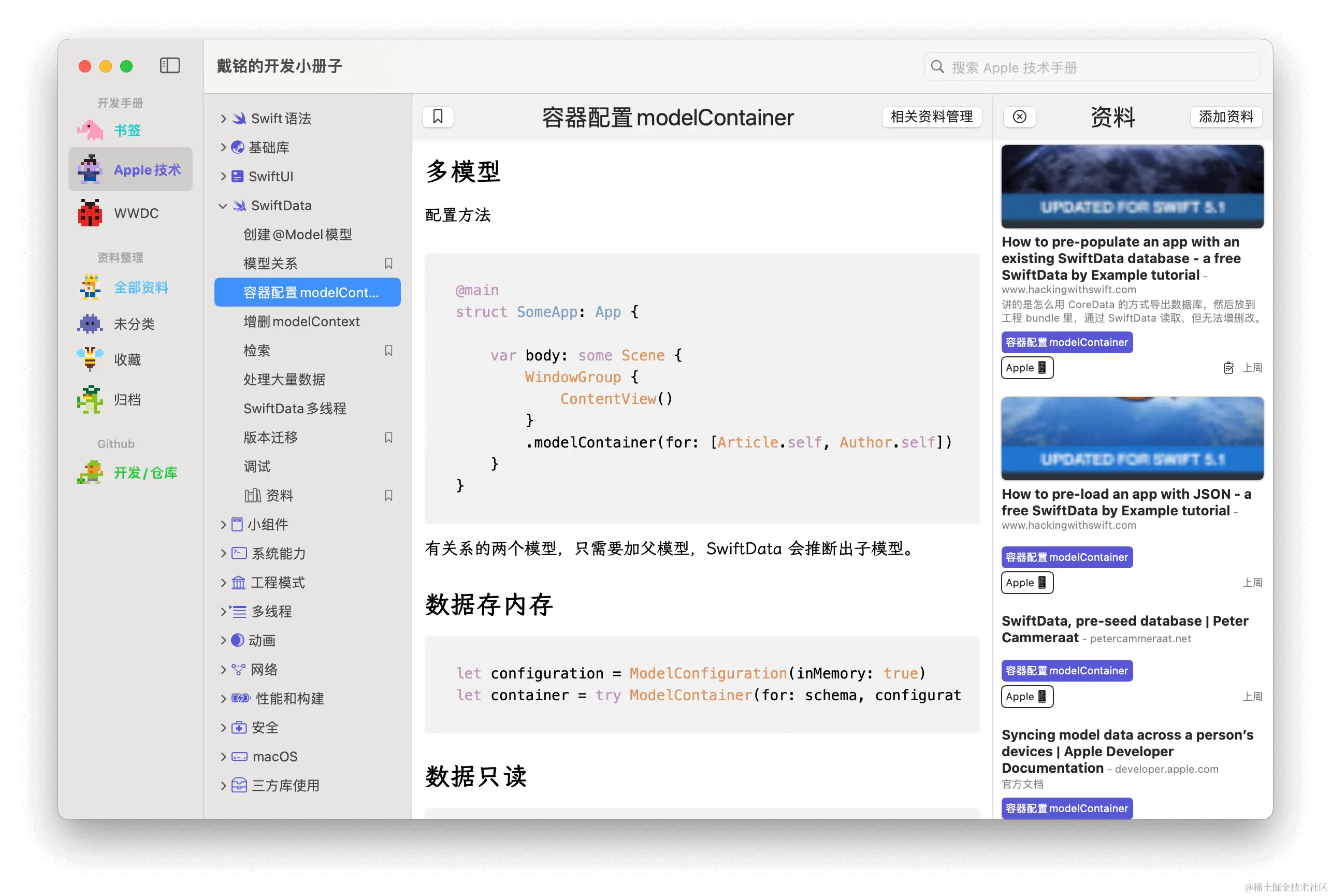Expand the macOS section
The width and height of the screenshot is (1331, 896).
223,756
